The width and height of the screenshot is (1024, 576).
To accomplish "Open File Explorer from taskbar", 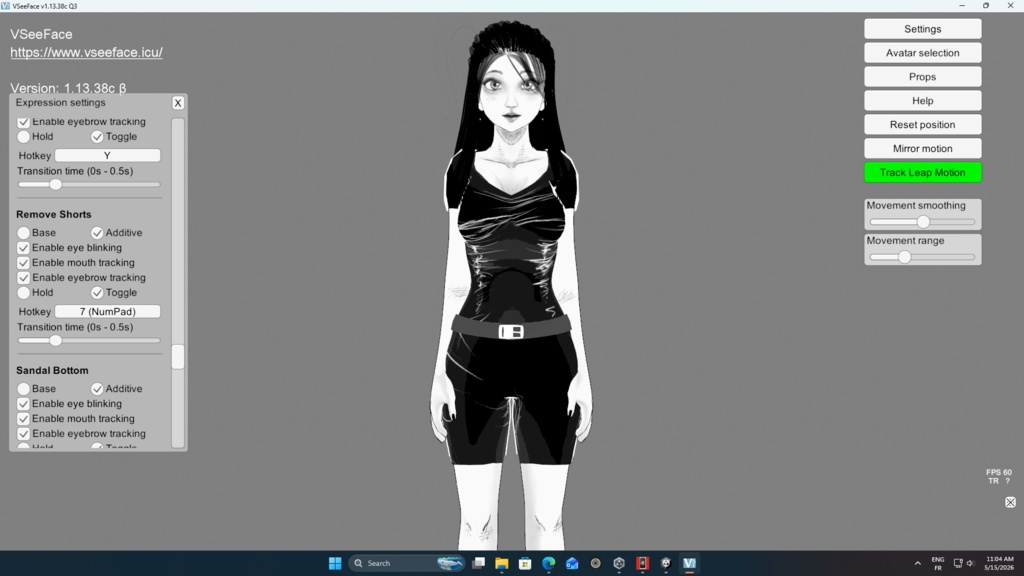I will pos(502,563).
